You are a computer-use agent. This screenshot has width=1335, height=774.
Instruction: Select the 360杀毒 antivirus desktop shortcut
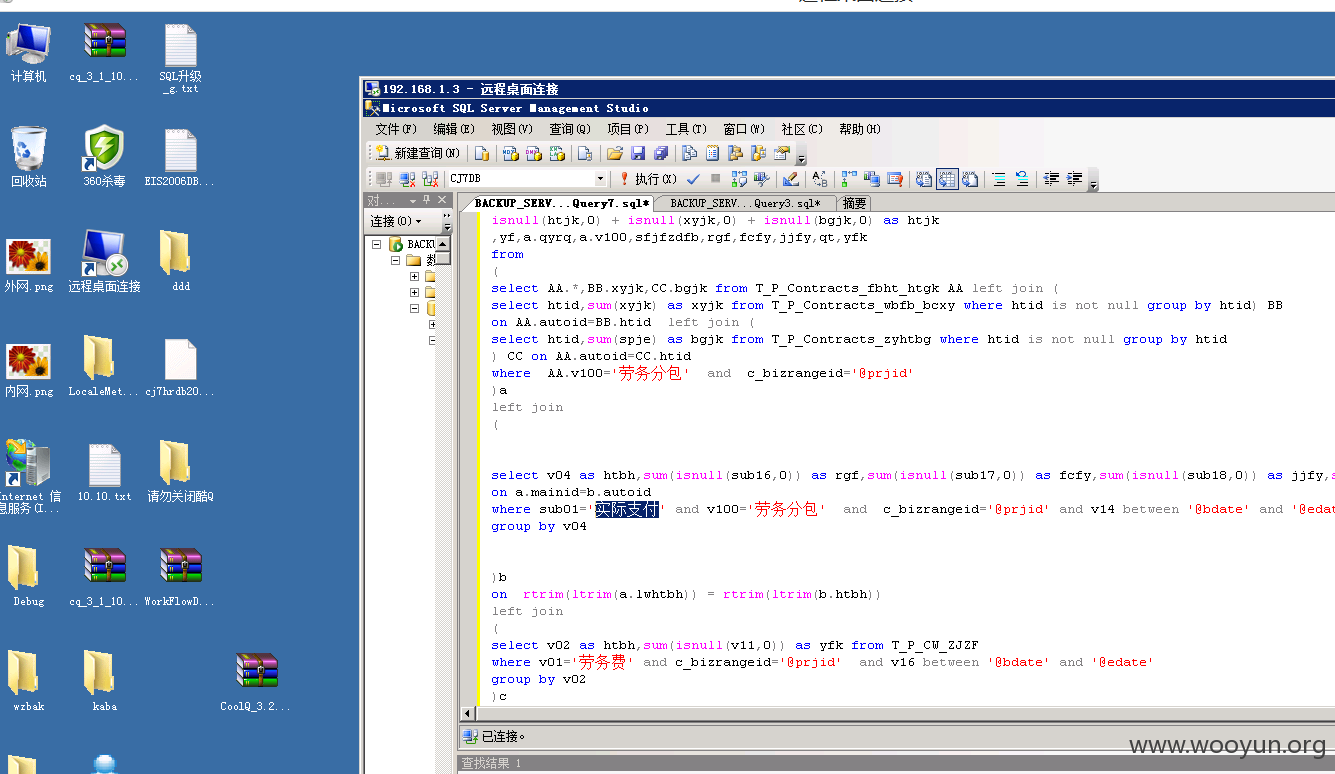[104, 157]
